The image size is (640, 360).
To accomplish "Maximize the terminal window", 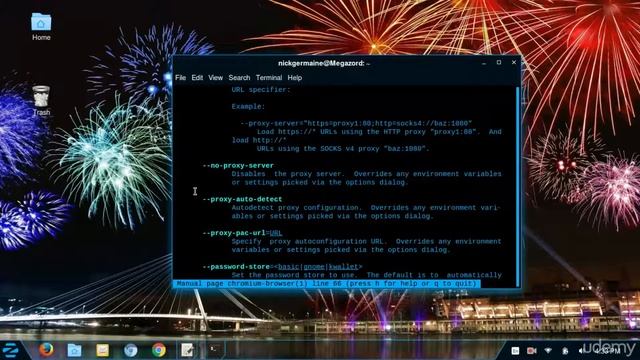I will (499, 62).
